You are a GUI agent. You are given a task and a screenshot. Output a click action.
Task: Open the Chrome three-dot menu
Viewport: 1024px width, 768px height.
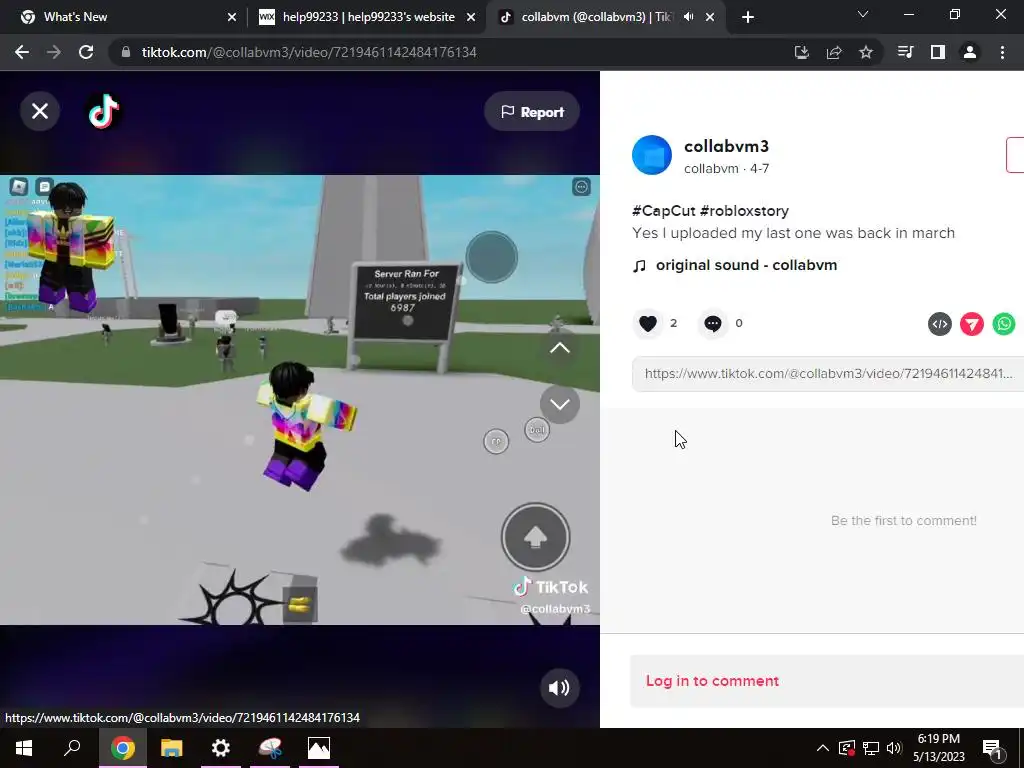(1002, 52)
